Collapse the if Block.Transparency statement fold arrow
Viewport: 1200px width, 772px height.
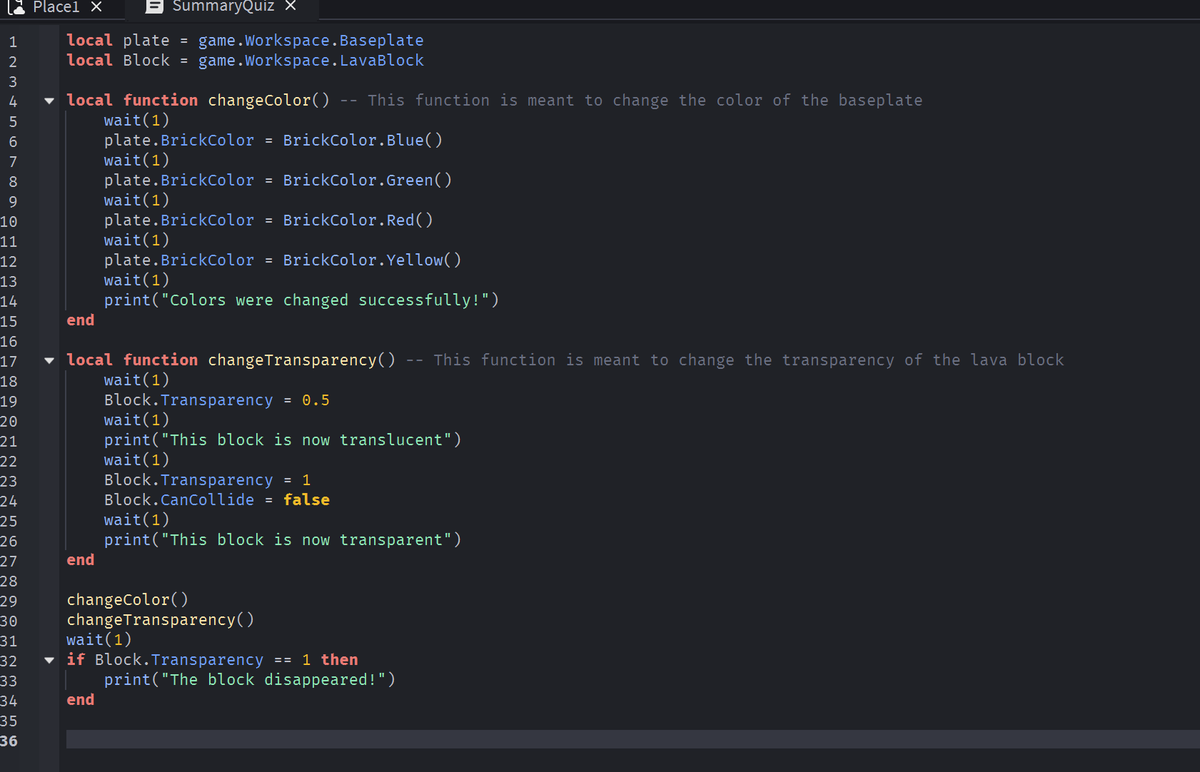(49, 660)
